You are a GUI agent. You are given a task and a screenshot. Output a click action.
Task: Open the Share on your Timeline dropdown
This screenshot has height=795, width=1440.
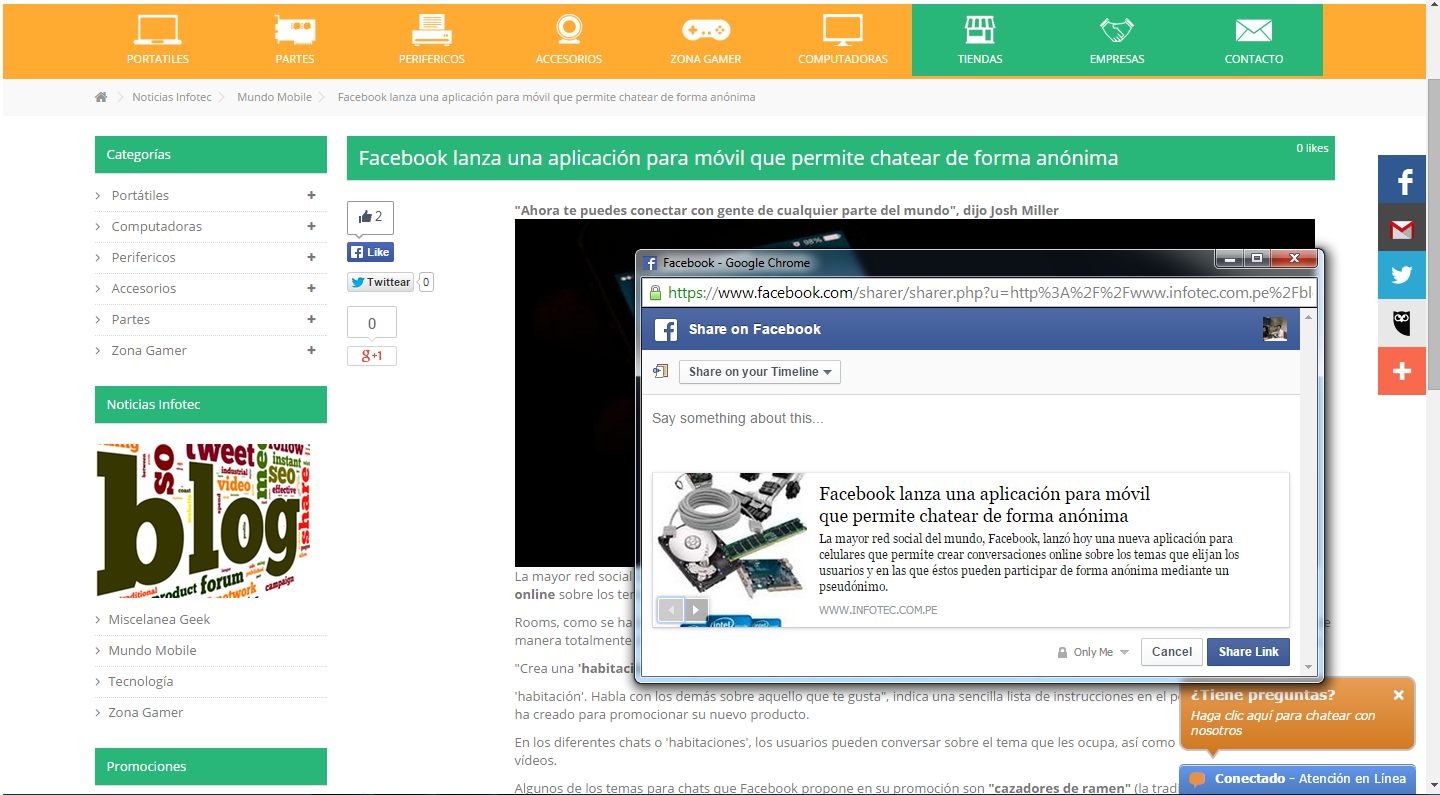click(x=760, y=372)
